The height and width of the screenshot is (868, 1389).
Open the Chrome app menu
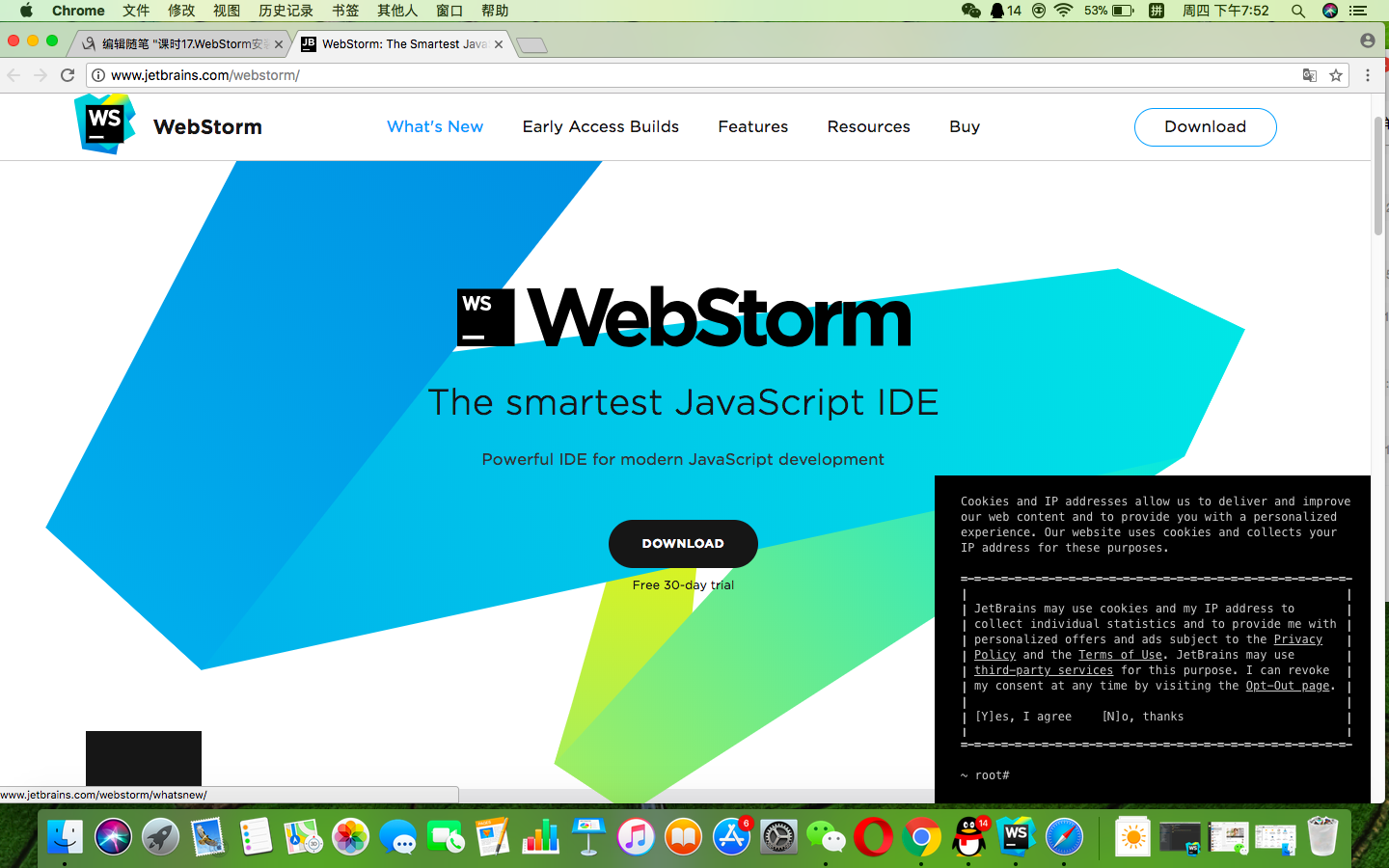pyautogui.click(x=78, y=11)
